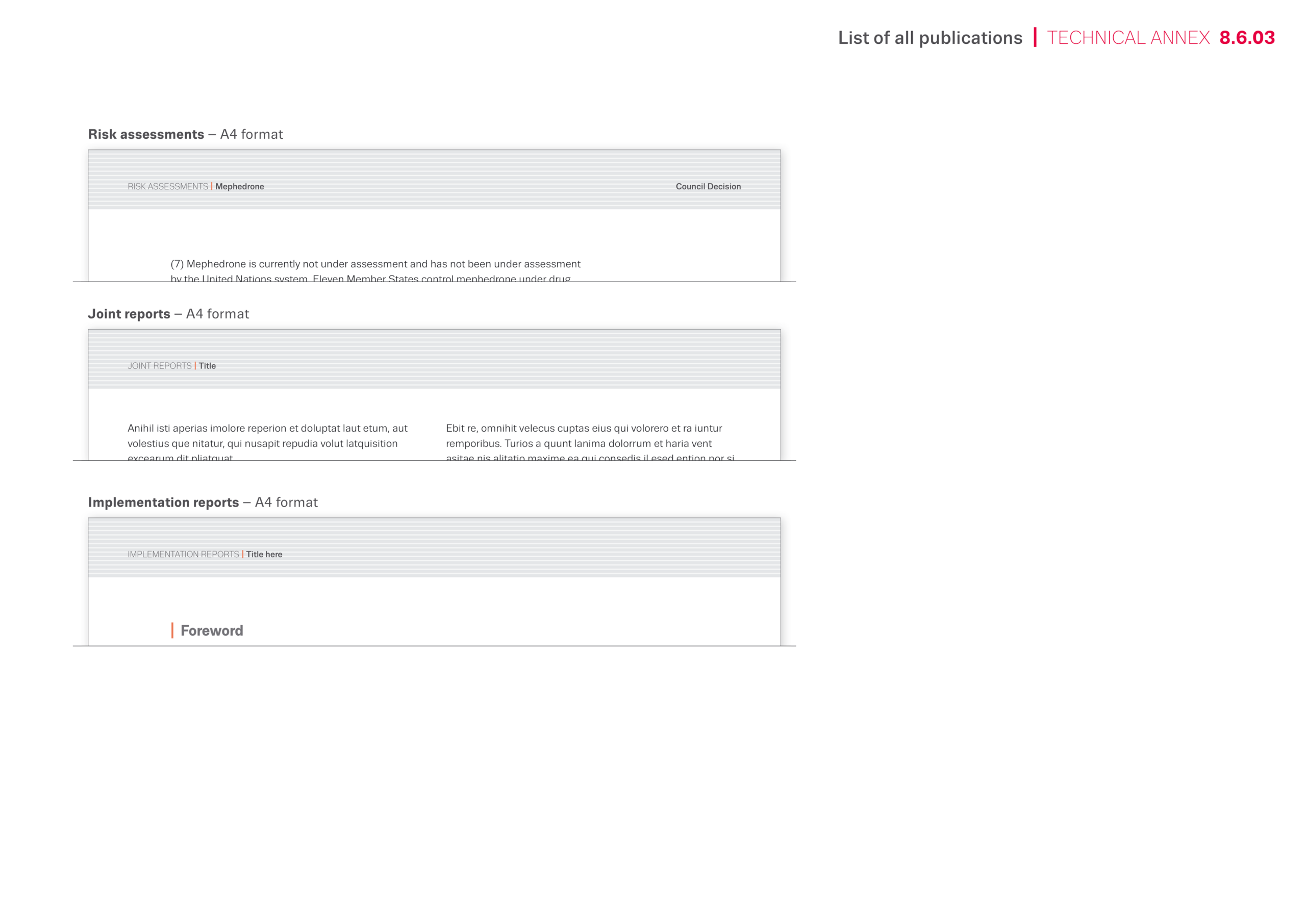Select the "Mephedrone" title text
Screen dimensions: 1306x924
tap(239, 187)
